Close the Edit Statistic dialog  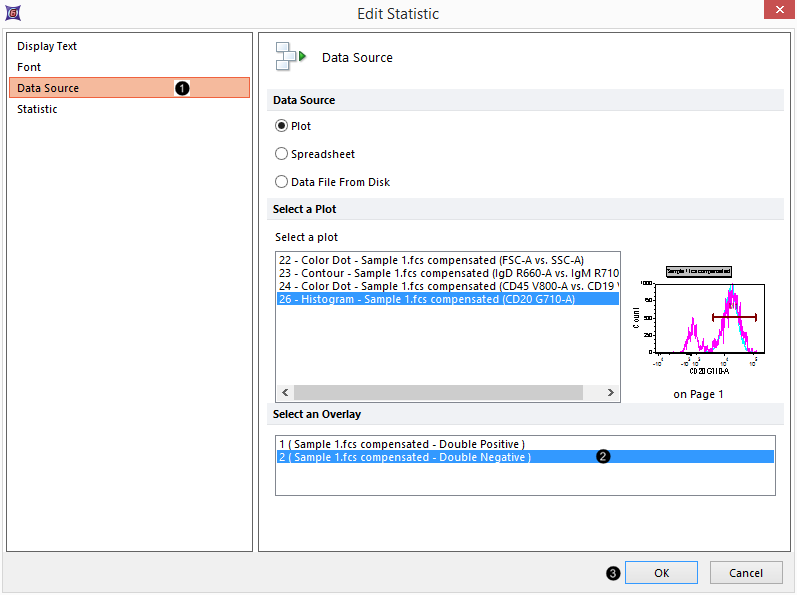[x=777, y=12]
